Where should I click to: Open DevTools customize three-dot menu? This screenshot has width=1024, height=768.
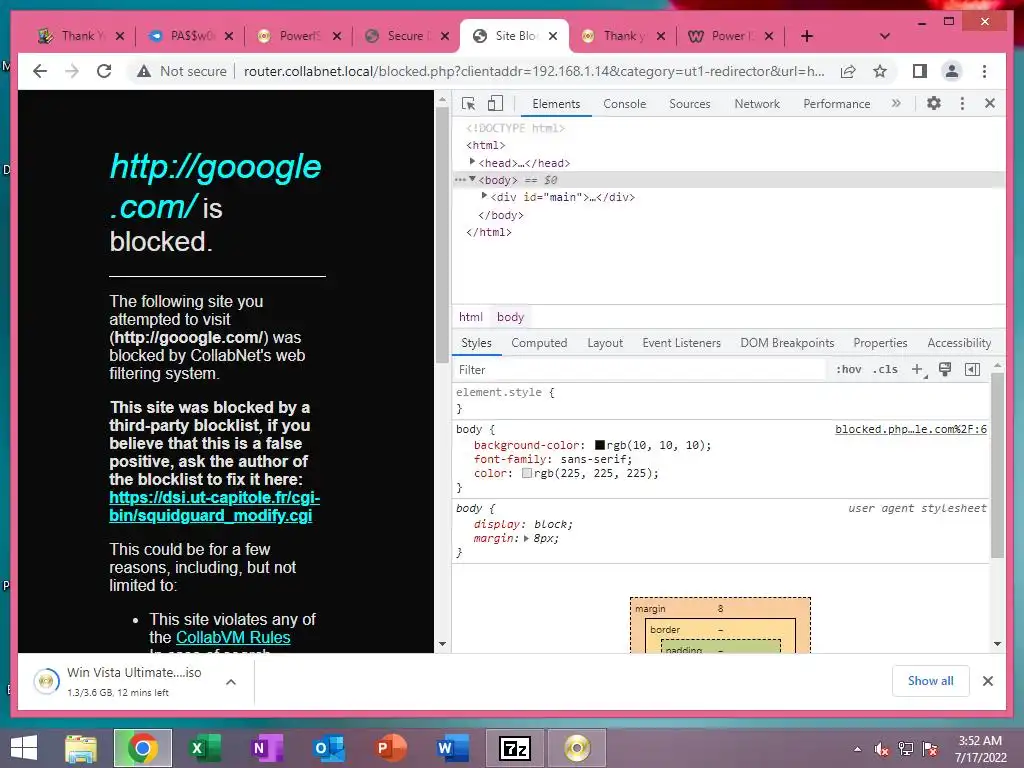tap(962, 103)
